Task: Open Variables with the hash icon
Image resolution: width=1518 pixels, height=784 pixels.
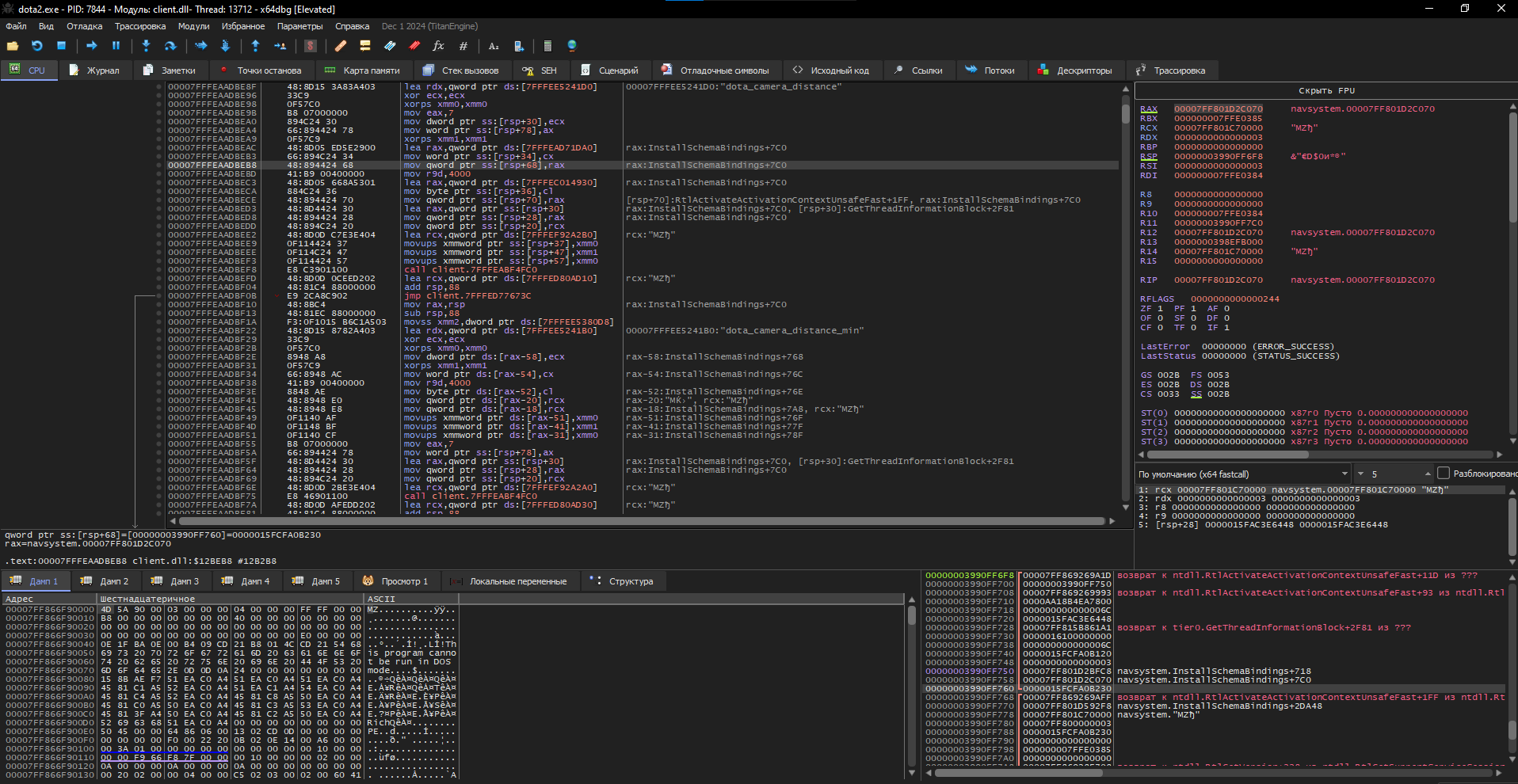Action: click(463, 46)
